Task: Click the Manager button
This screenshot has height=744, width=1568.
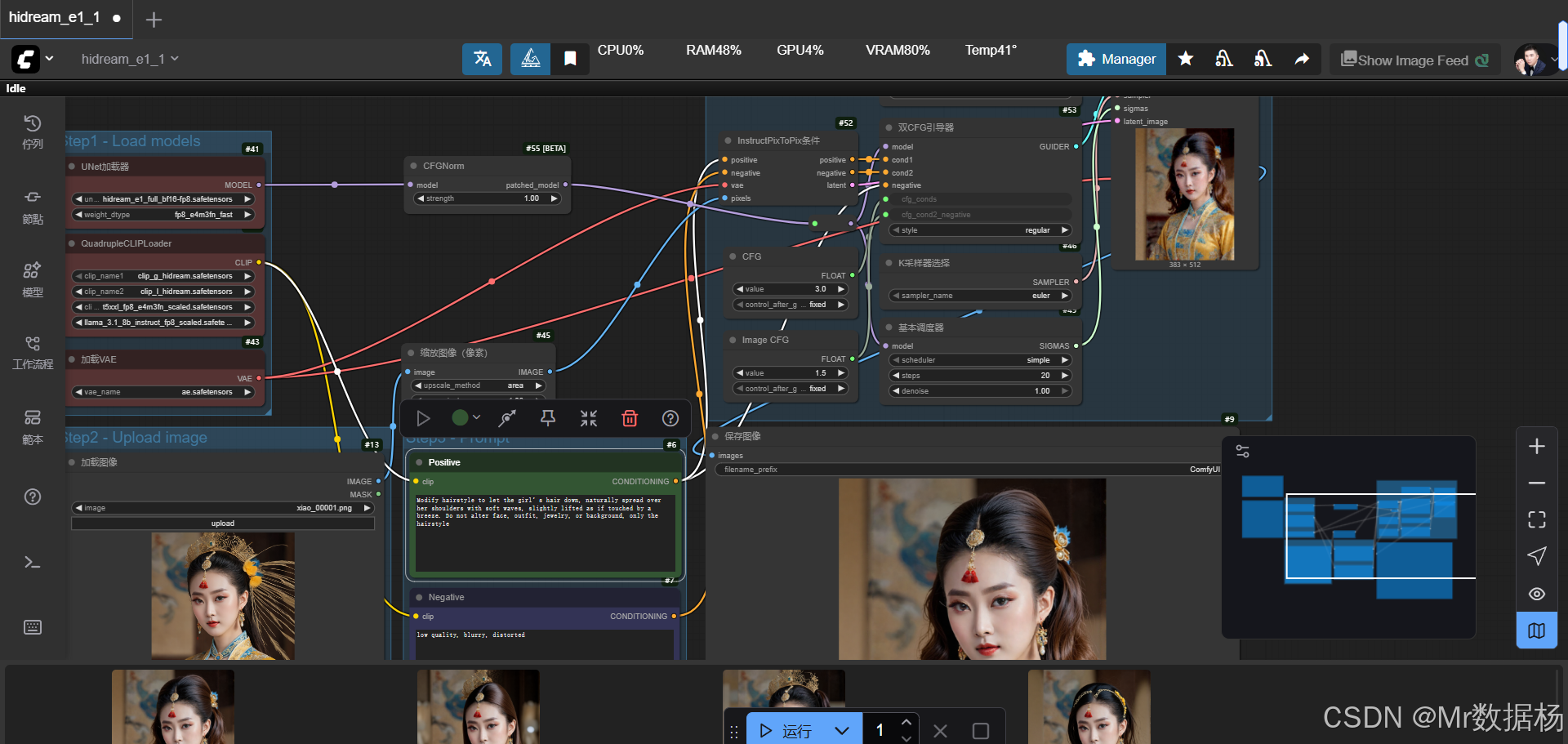Action: point(1116,59)
